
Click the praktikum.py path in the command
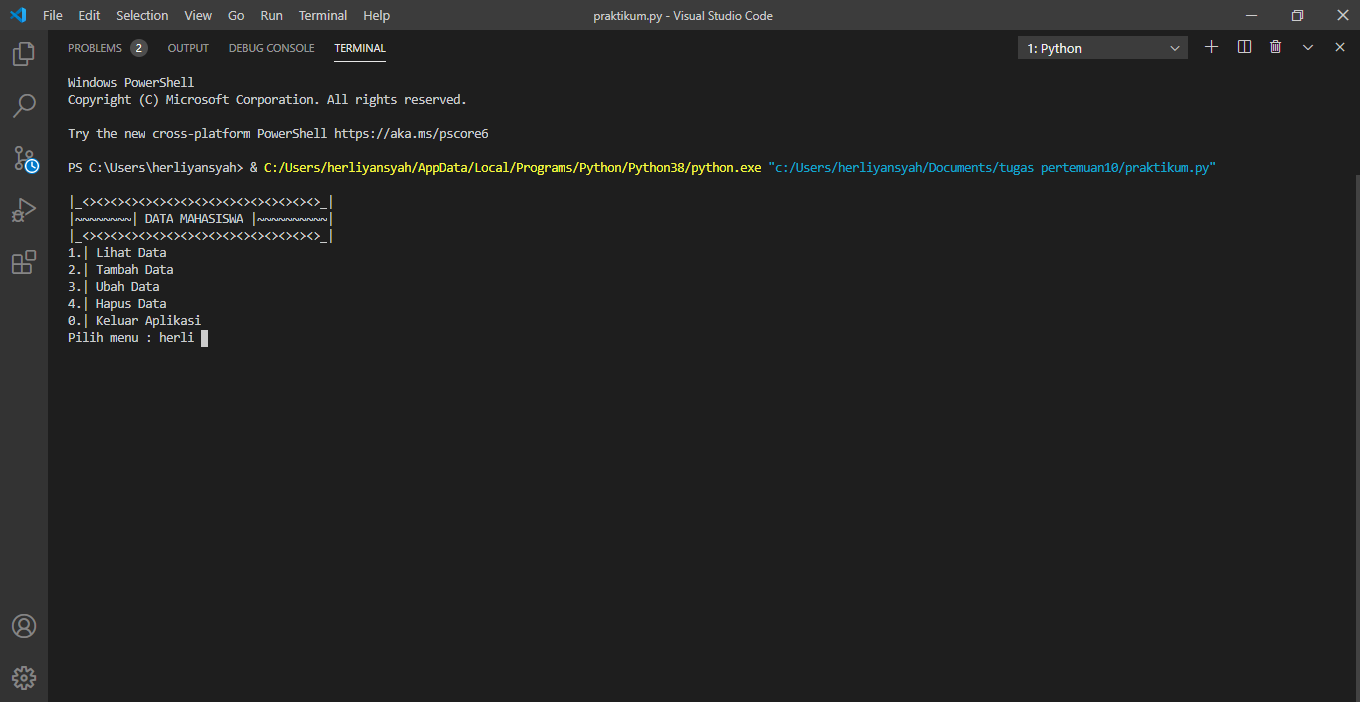[992, 167]
